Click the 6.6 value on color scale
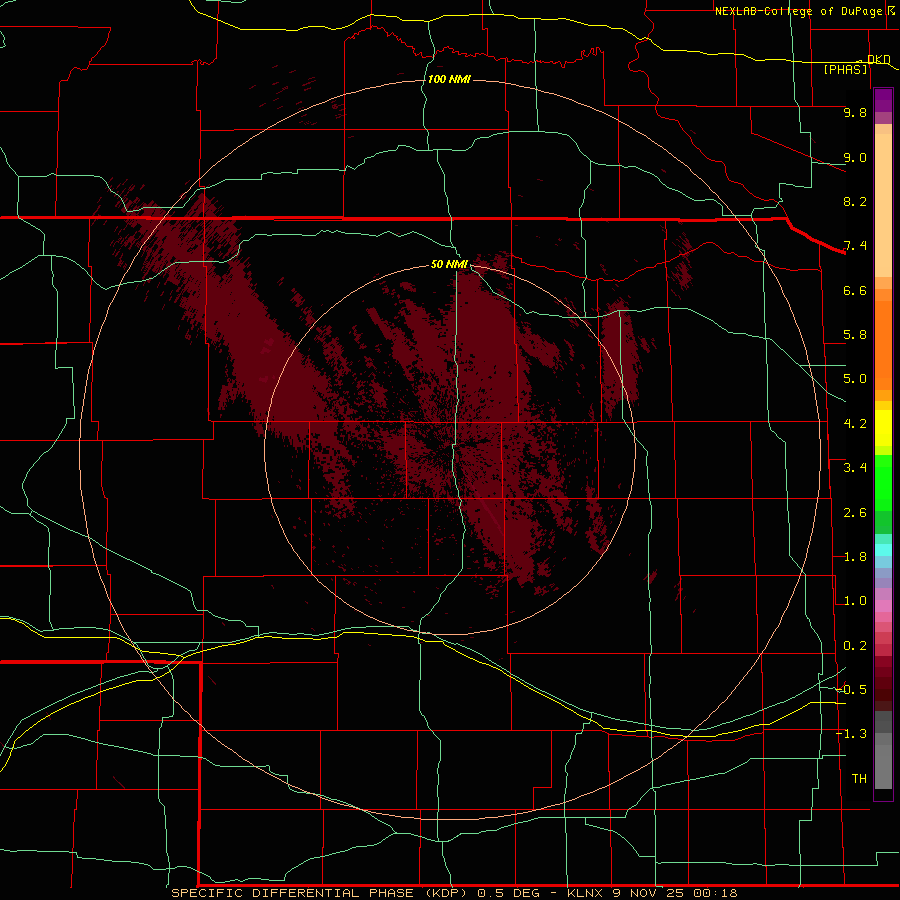 [855, 290]
